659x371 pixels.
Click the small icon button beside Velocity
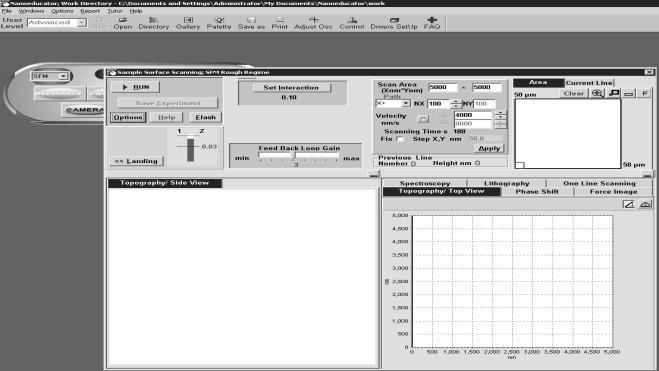coord(423,119)
